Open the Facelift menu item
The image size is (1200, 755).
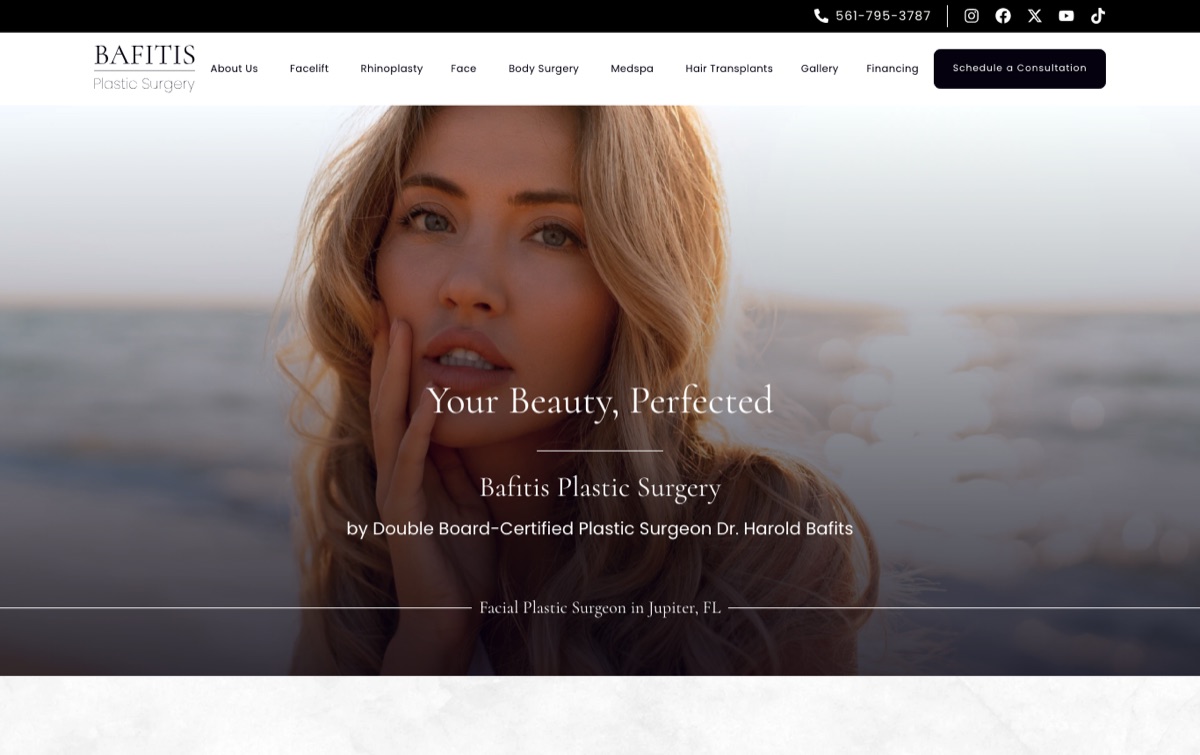click(309, 69)
